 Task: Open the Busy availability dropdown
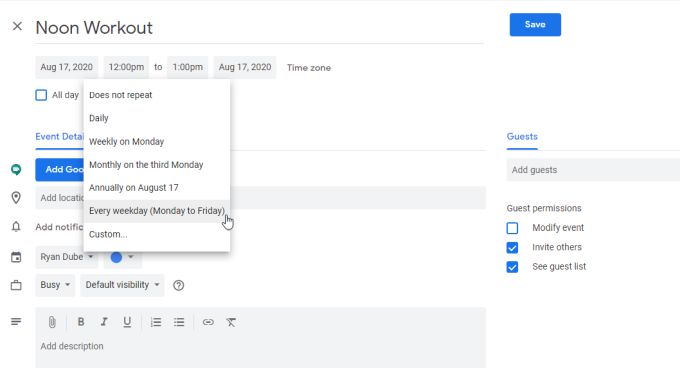pos(55,285)
